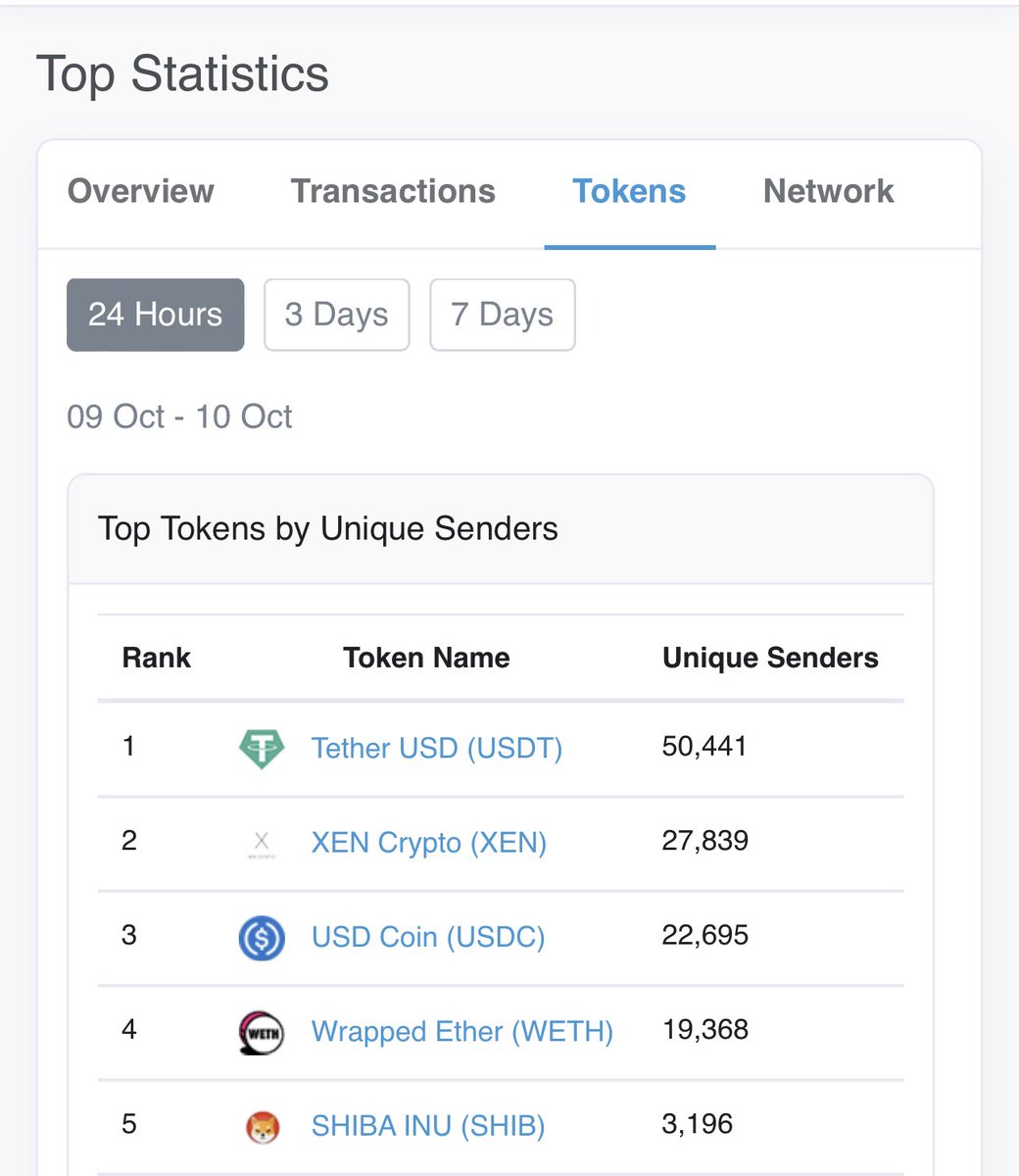Switch time range to 3 Days
Image resolution: width=1019 pixels, height=1176 pixels.
pos(336,315)
